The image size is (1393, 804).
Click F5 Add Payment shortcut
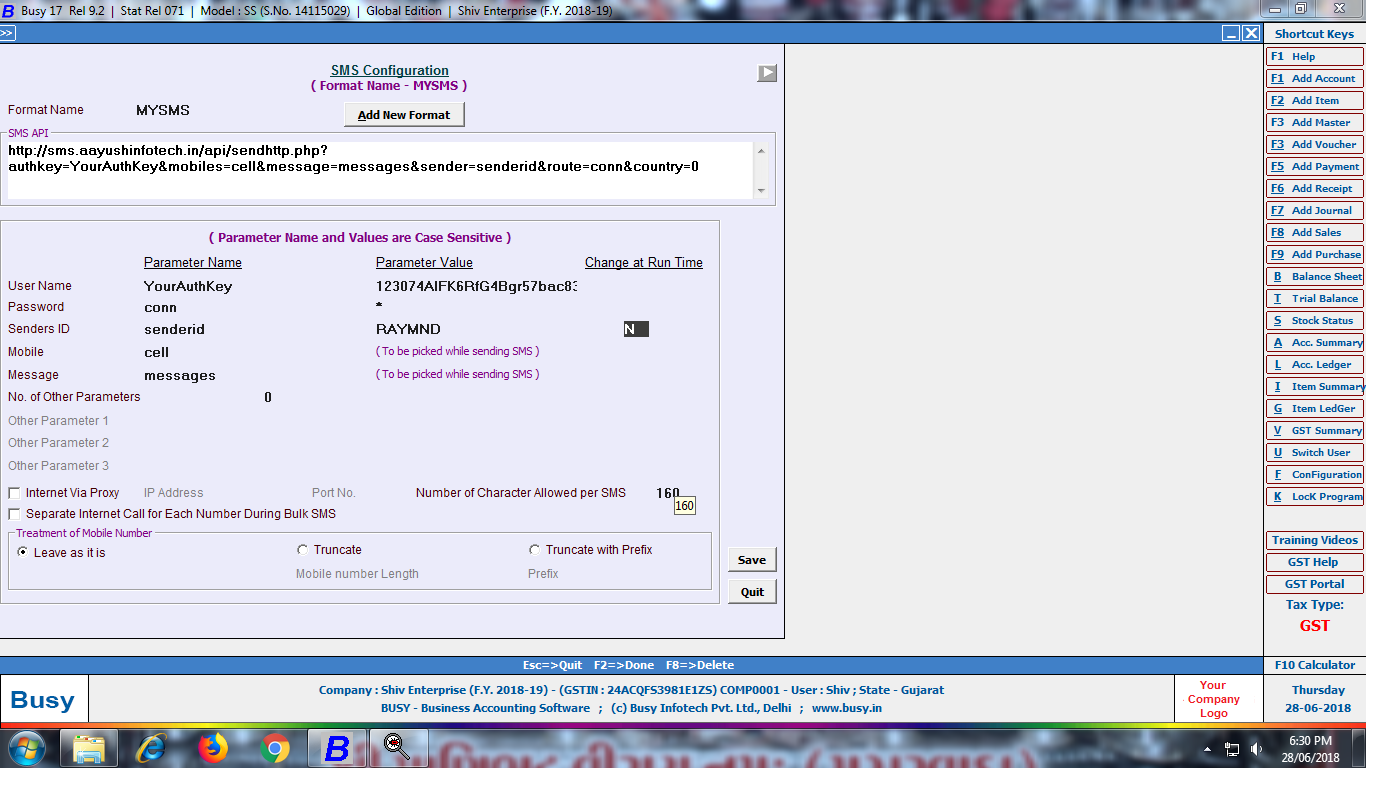click(x=1314, y=167)
